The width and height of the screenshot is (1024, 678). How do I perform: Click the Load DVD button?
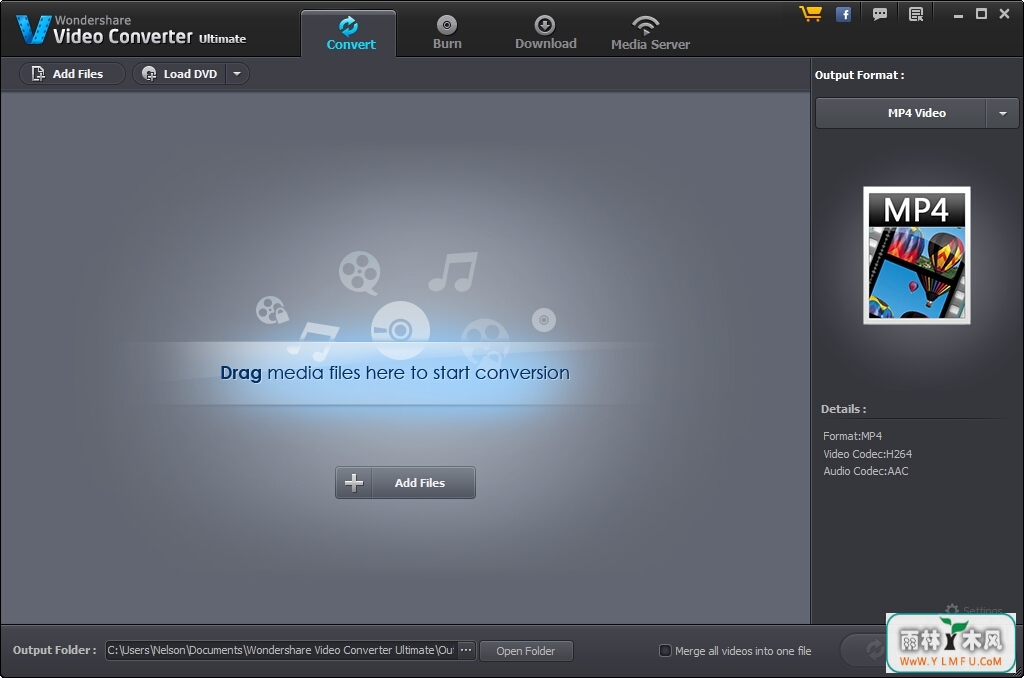pyautogui.click(x=180, y=74)
